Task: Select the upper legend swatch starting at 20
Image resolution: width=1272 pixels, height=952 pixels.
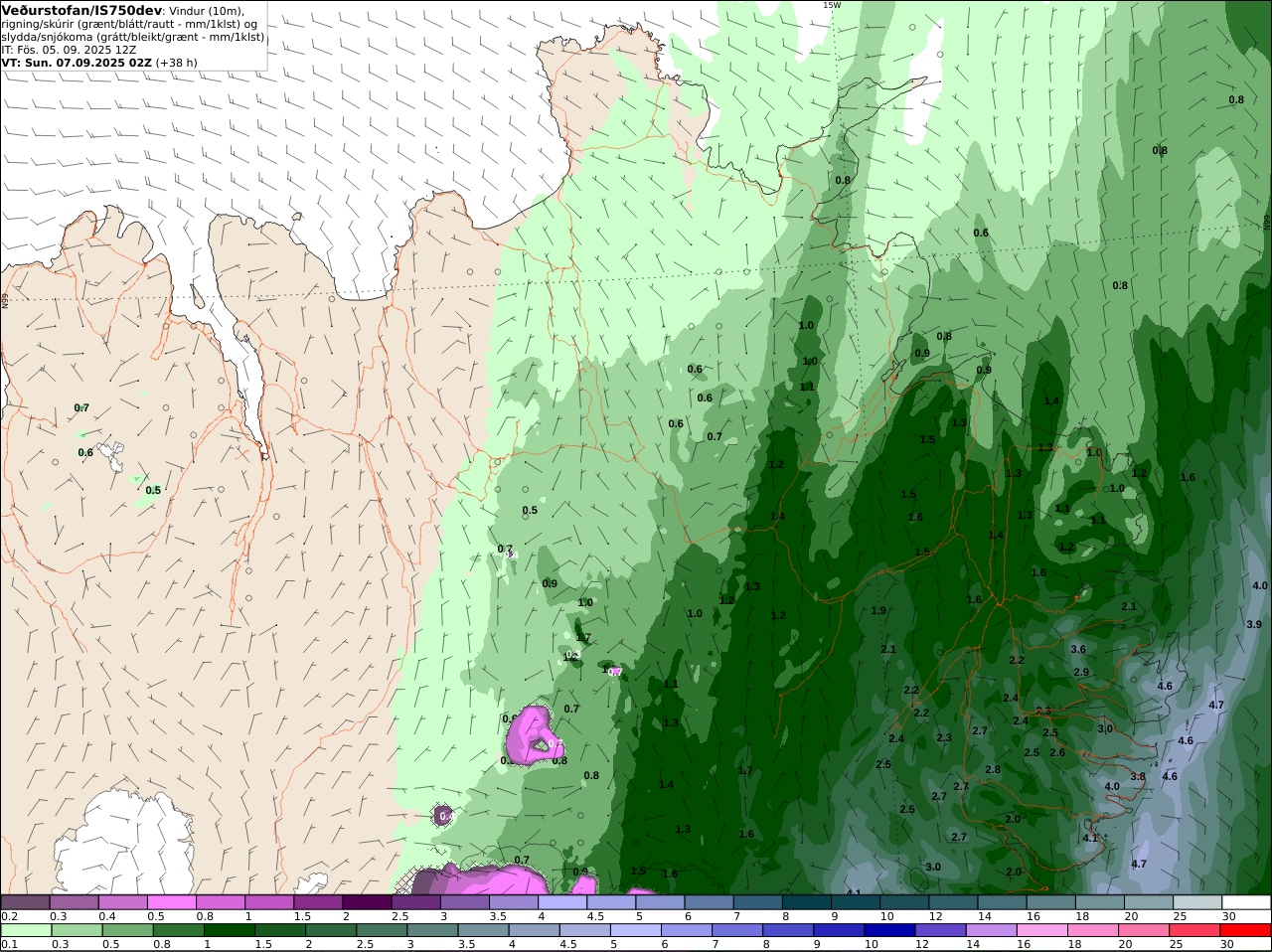Action: [1150, 902]
